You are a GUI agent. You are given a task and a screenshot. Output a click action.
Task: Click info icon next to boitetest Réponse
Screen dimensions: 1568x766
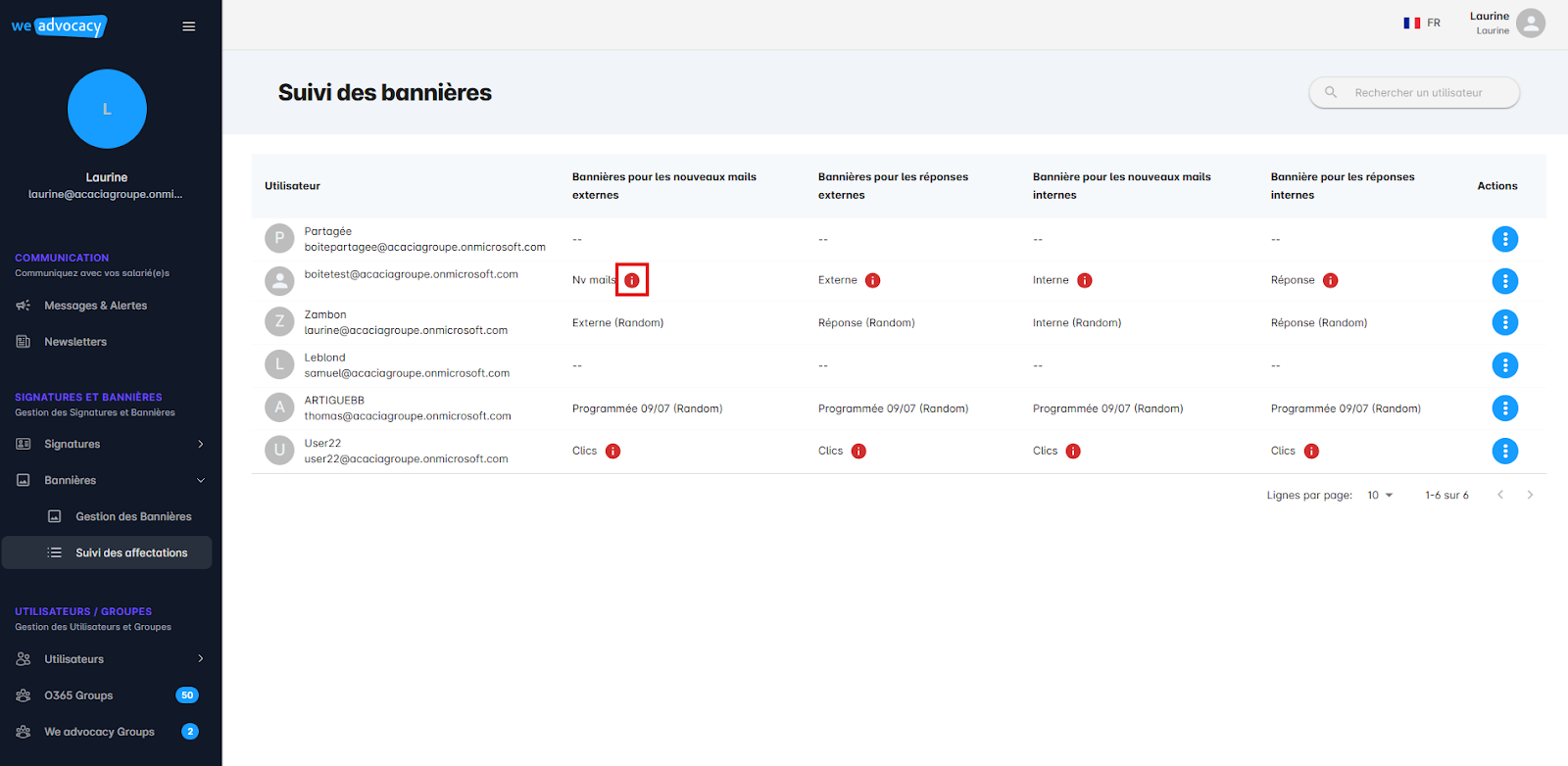[x=1331, y=280]
